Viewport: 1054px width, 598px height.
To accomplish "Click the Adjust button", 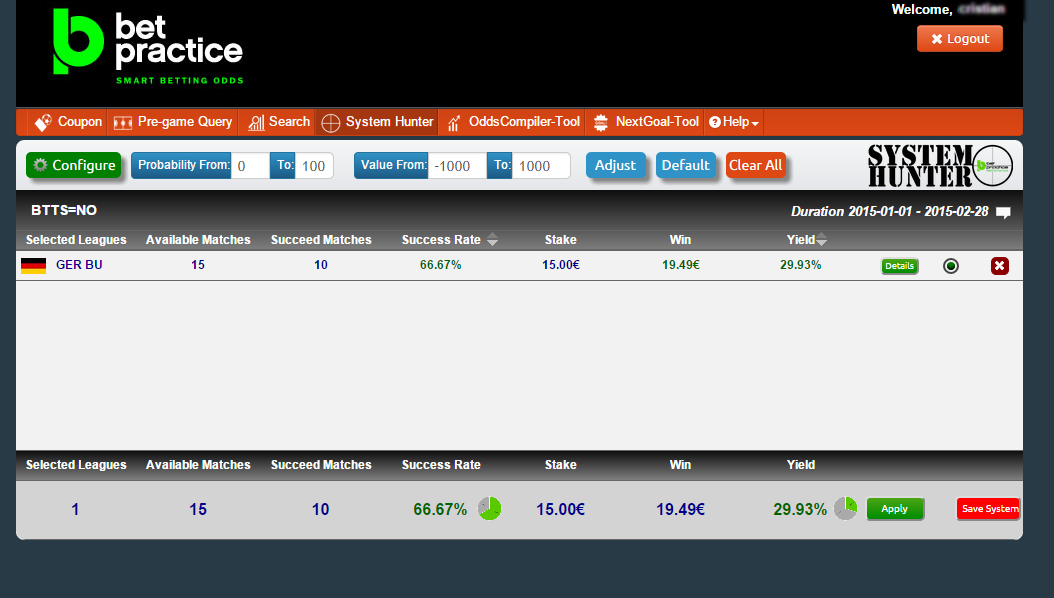I will tap(615, 165).
